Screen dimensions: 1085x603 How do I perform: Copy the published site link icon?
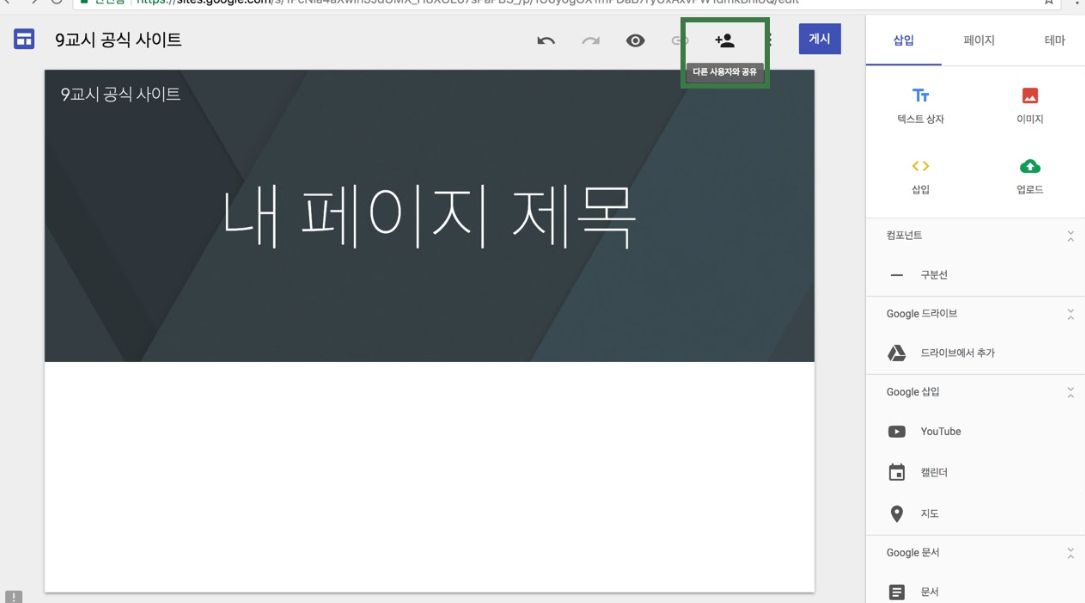[x=680, y=41]
